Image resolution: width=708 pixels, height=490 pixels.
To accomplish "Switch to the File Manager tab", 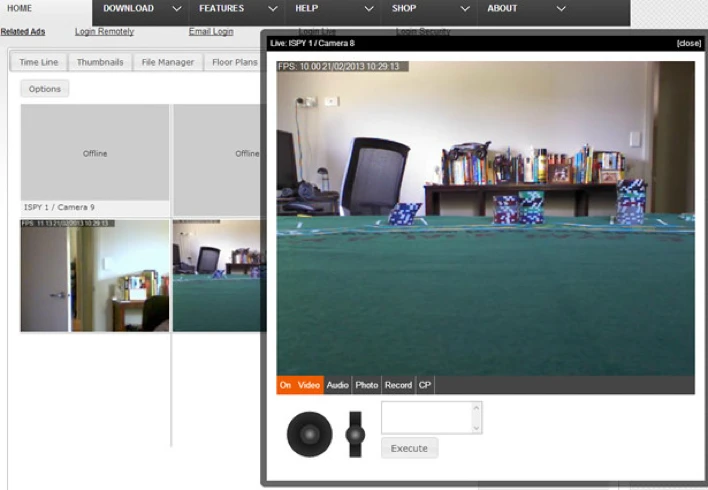I will [168, 62].
